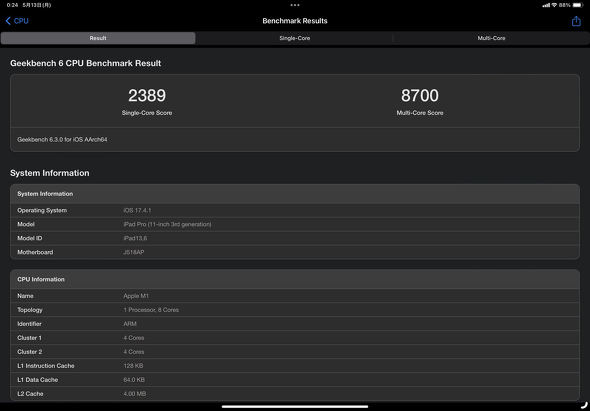Tap the Operating System row label
Image resolution: width=590 pixels, height=411 pixels.
pos(42,210)
